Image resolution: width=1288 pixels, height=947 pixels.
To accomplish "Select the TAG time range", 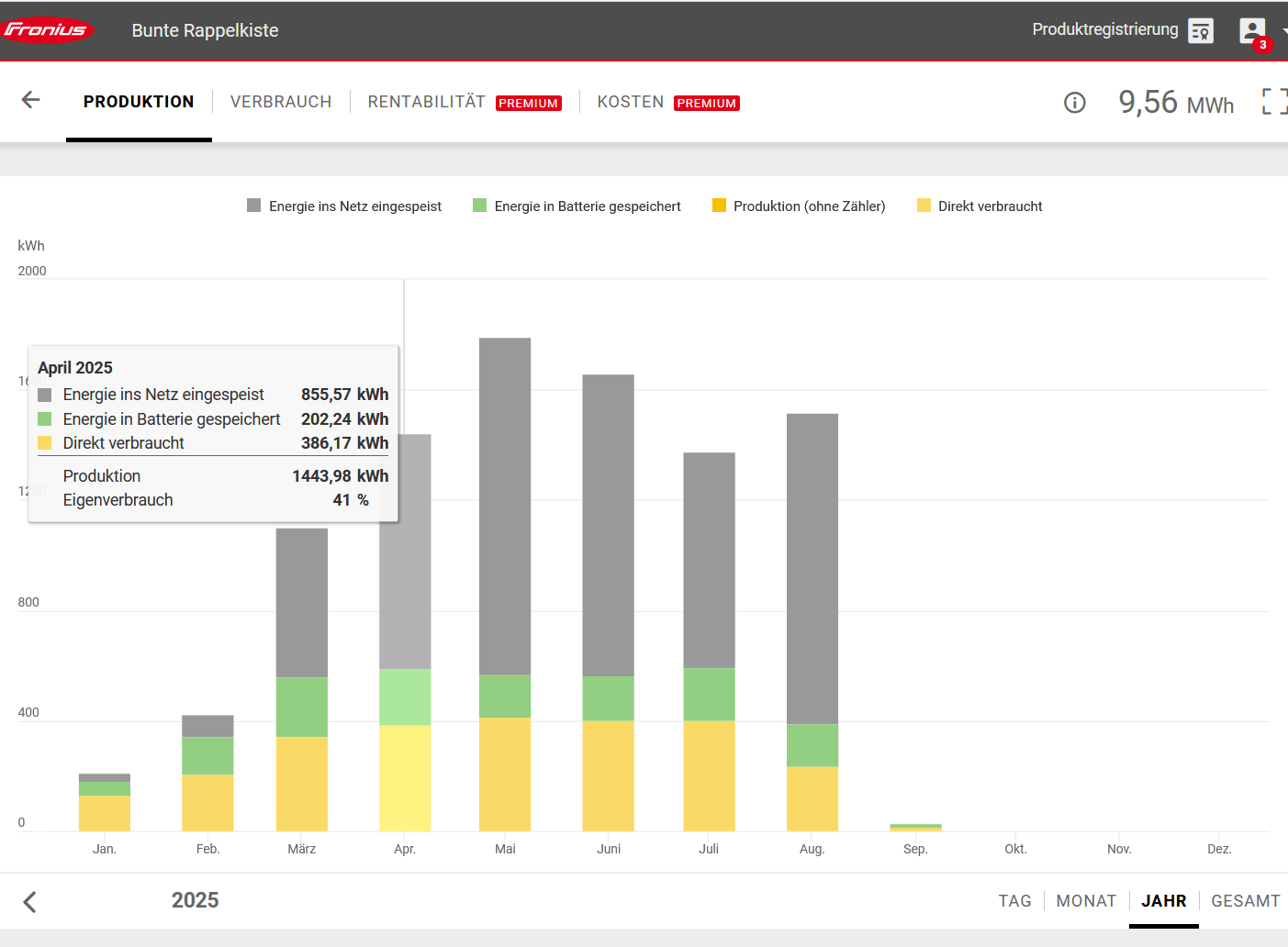I will pos(1014,901).
